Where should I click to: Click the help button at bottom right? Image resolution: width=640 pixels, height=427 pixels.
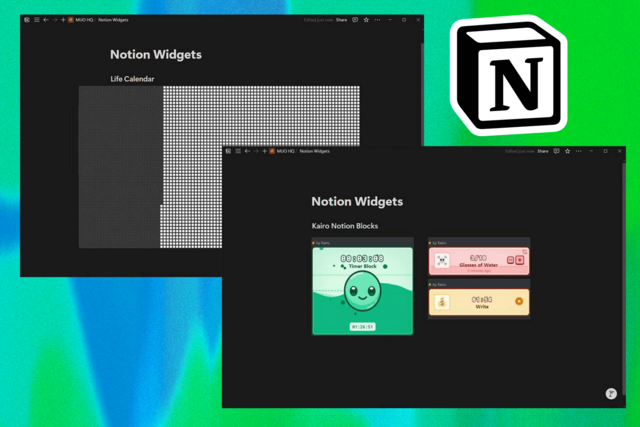coord(611,394)
